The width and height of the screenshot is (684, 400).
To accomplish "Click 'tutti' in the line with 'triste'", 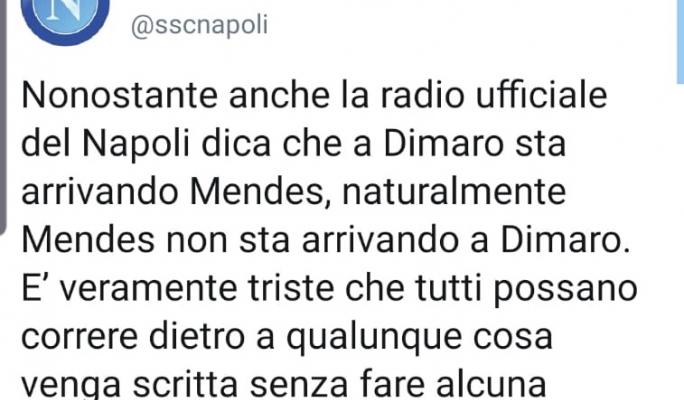I will click(448, 288).
